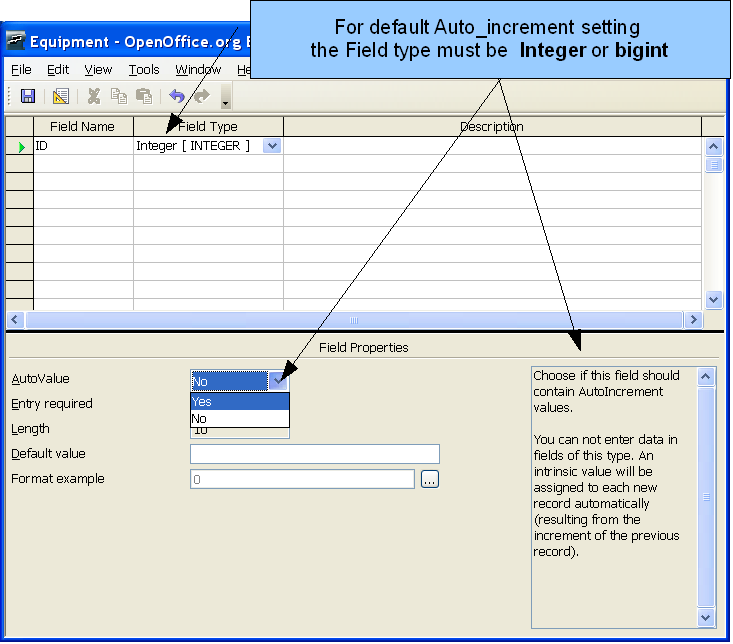Click the Undo arrow icon
733x644 pixels.
(x=177, y=96)
